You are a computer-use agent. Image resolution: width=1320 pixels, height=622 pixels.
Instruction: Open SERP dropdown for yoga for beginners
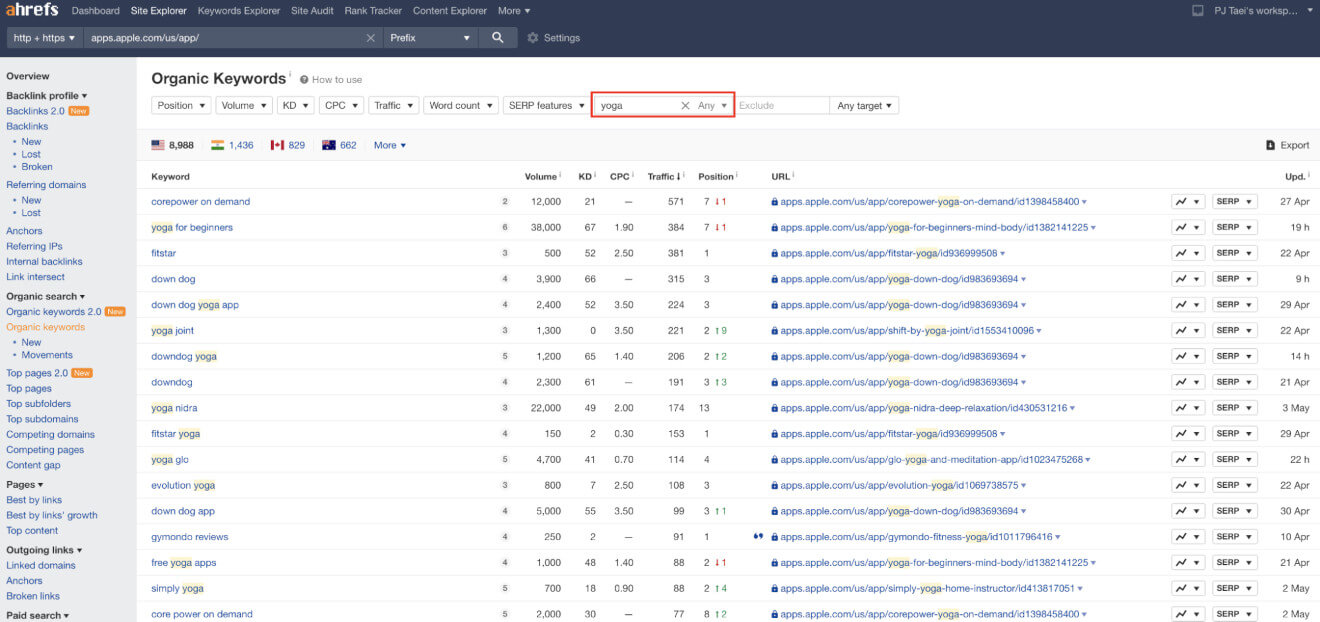(1235, 227)
